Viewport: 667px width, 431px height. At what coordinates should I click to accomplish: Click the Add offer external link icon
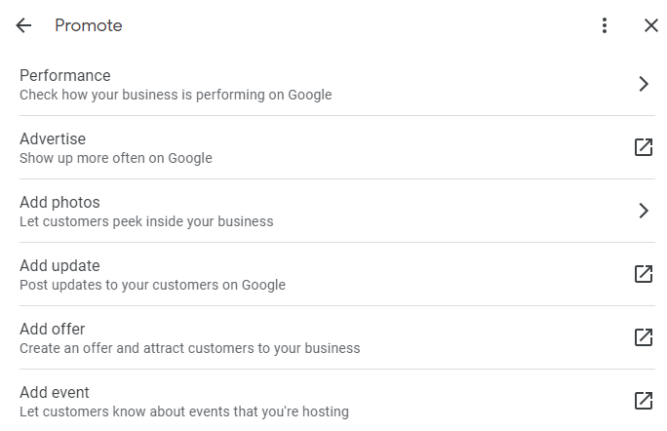coord(644,337)
